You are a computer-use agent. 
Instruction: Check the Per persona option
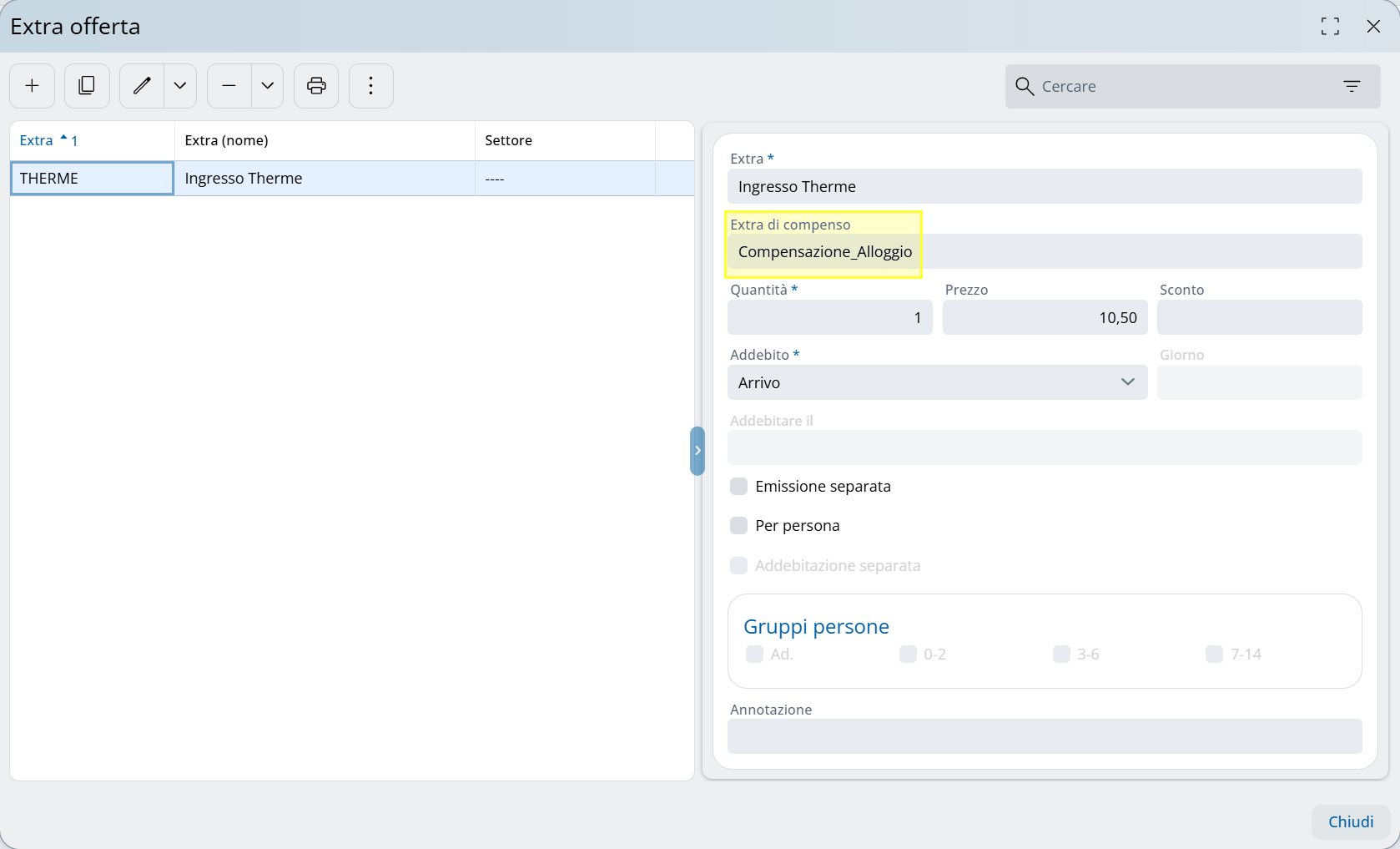coord(738,526)
